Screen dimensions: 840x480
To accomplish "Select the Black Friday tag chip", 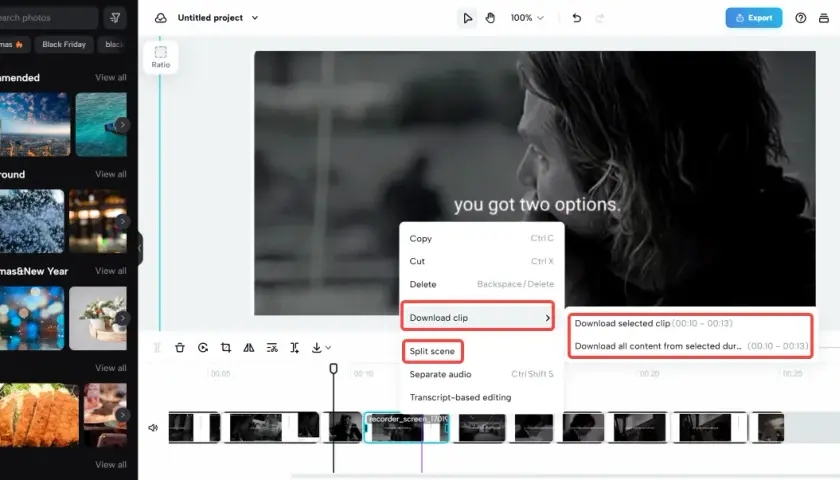I will (64, 44).
